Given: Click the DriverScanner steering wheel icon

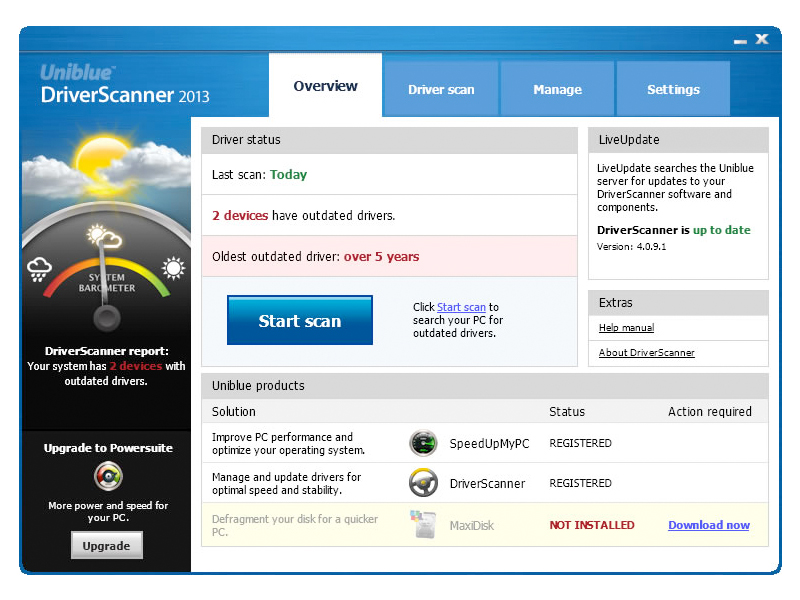Looking at the screenshot, I should 423,483.
